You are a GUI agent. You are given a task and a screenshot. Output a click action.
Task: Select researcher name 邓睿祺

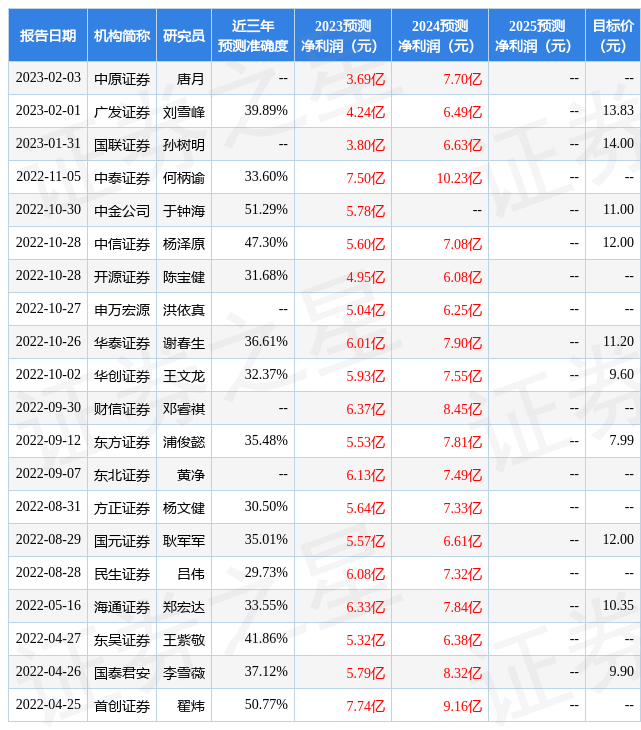point(184,409)
